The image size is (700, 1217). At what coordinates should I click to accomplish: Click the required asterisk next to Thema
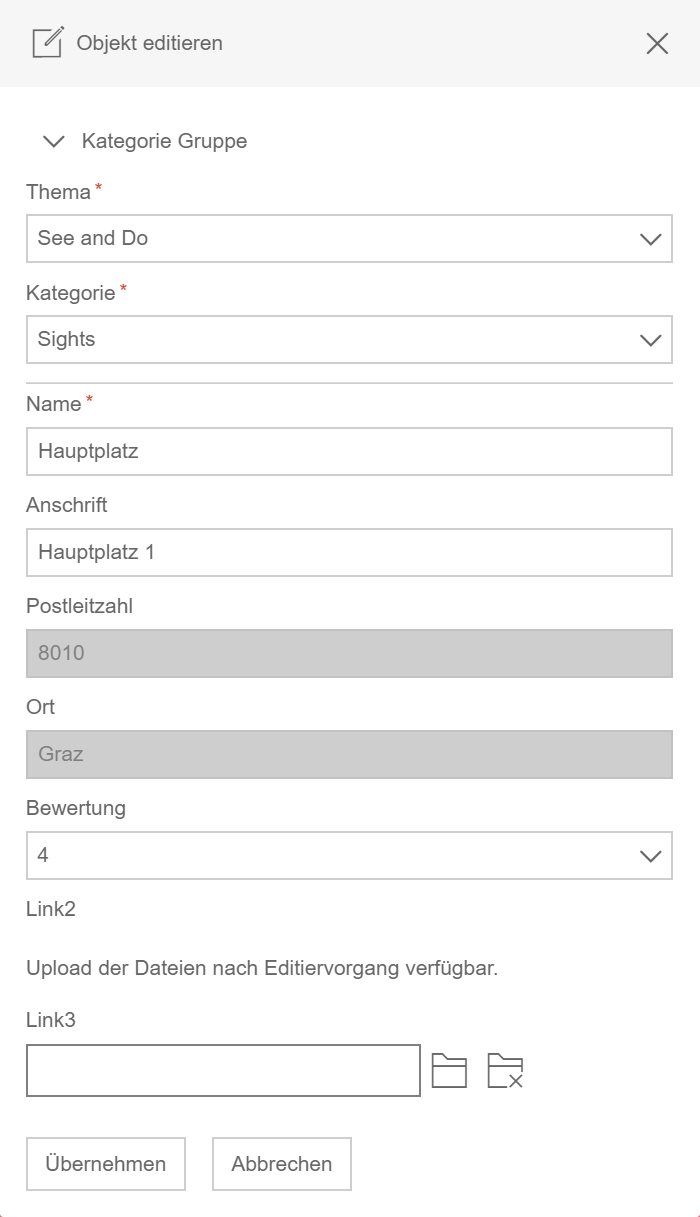tap(101, 186)
